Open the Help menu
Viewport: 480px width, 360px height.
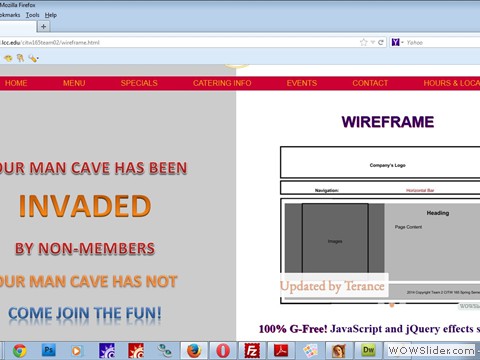[51, 15]
